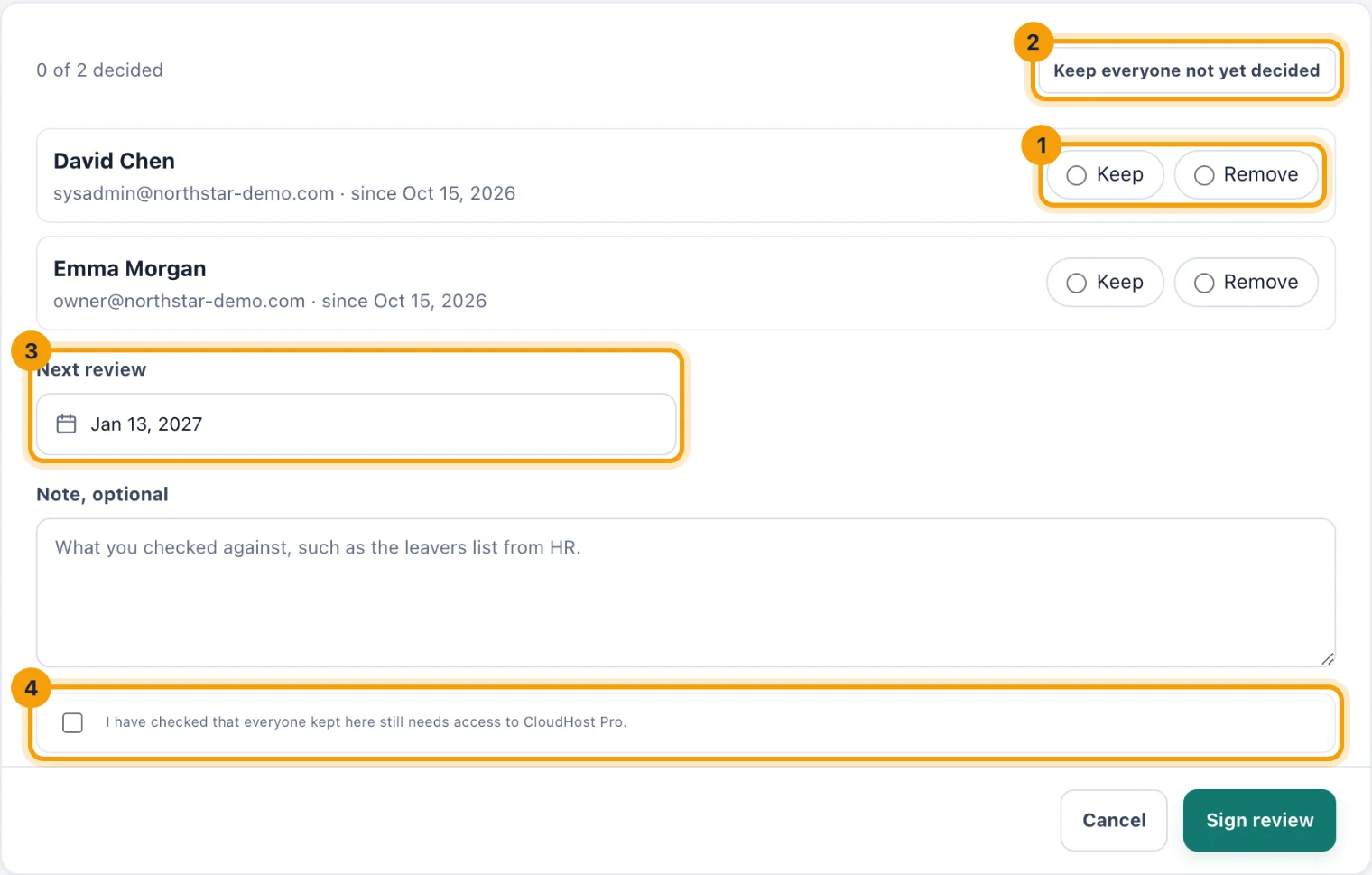The width and height of the screenshot is (1372, 875).
Task: Tick the CloudHost Pro access confirmation checkbox
Action: click(73, 722)
